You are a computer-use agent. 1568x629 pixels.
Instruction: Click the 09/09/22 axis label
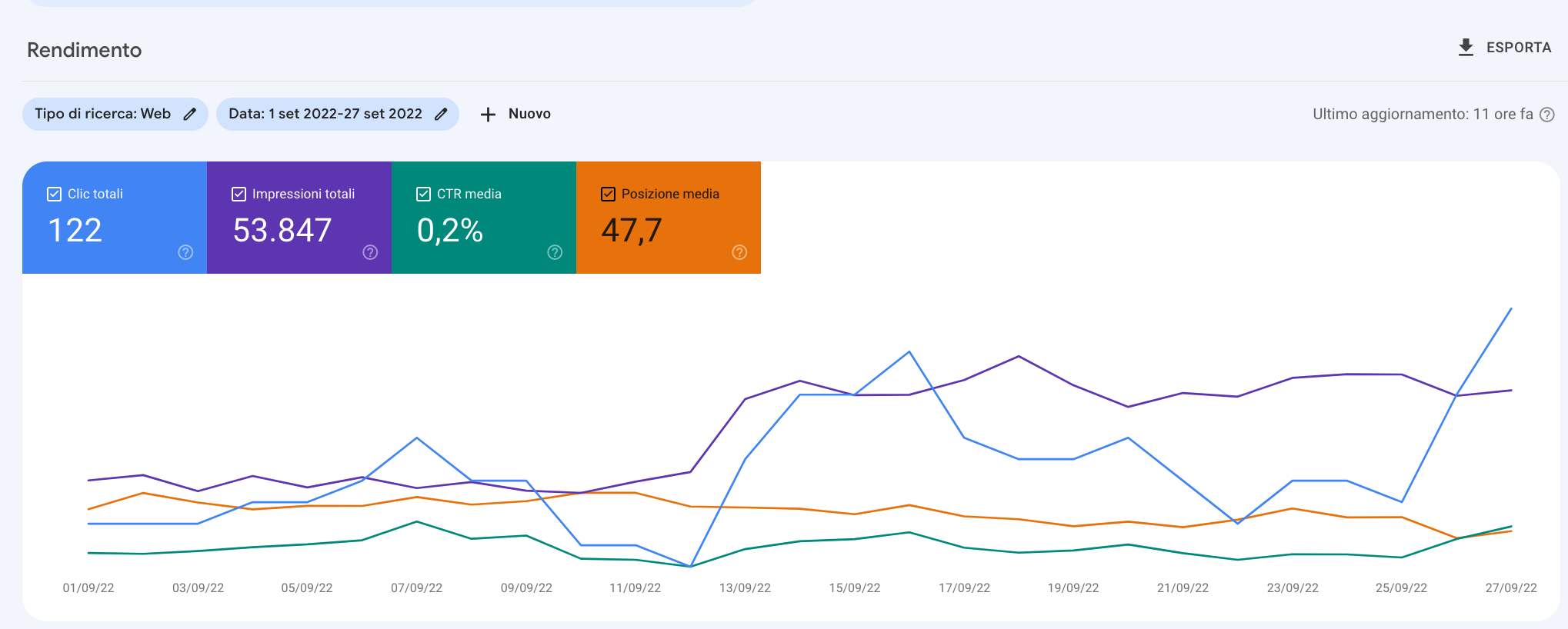click(526, 587)
